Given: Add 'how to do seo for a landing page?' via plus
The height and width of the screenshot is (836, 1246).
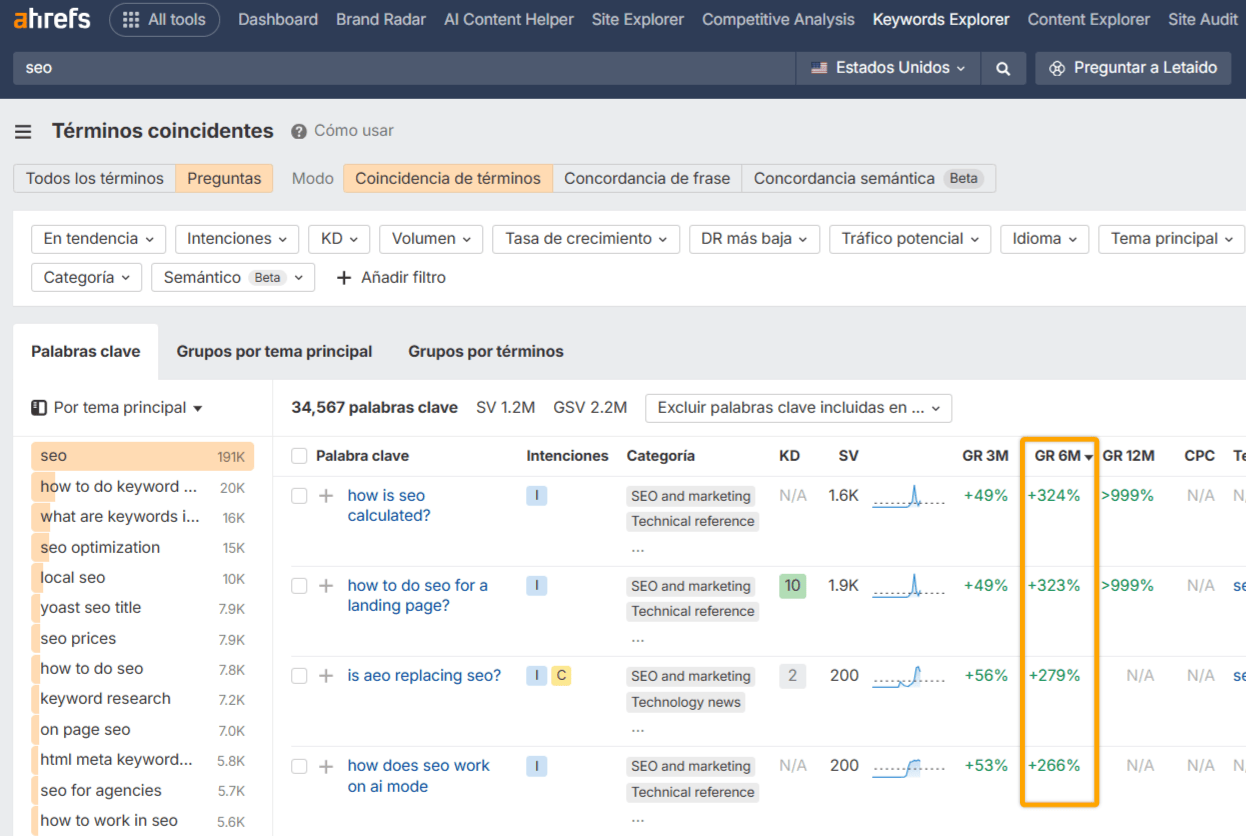Looking at the screenshot, I should coord(326,586).
